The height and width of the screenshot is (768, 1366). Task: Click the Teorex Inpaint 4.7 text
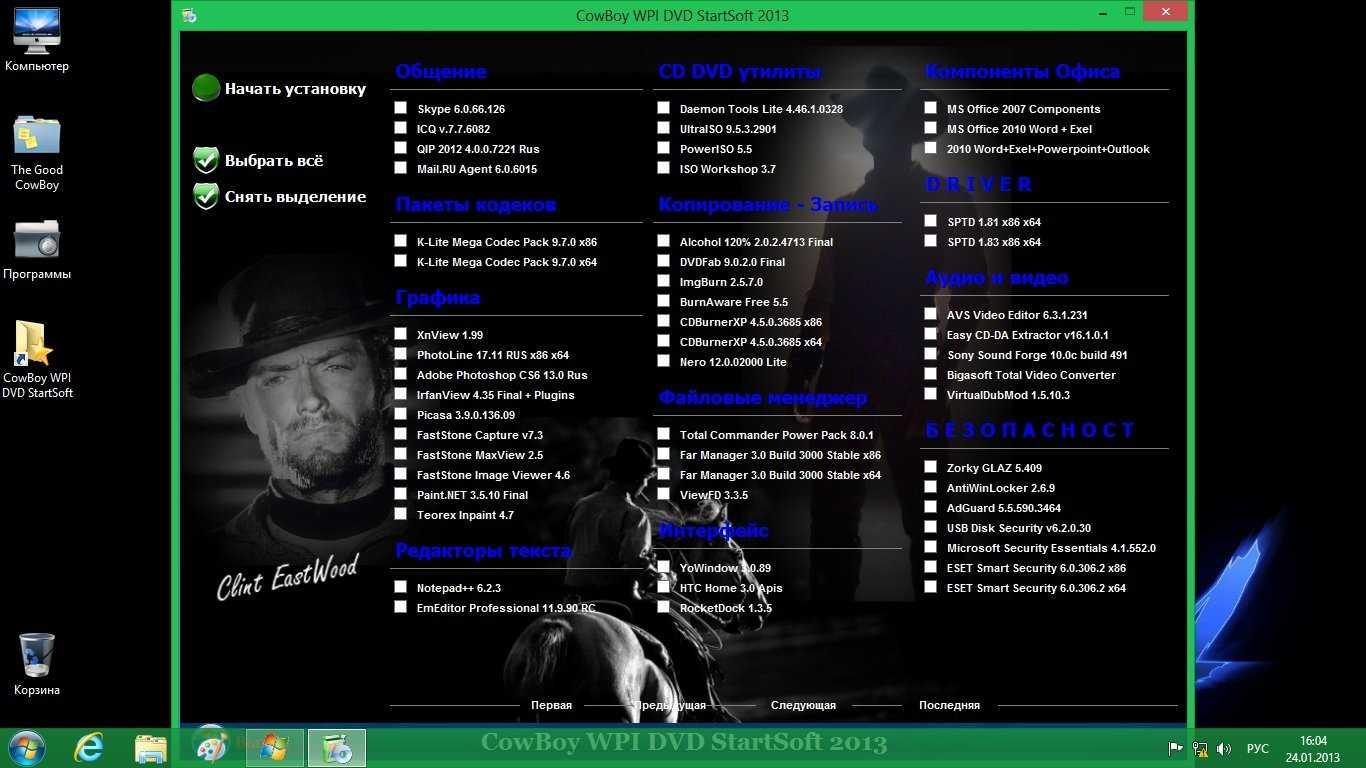(465, 515)
